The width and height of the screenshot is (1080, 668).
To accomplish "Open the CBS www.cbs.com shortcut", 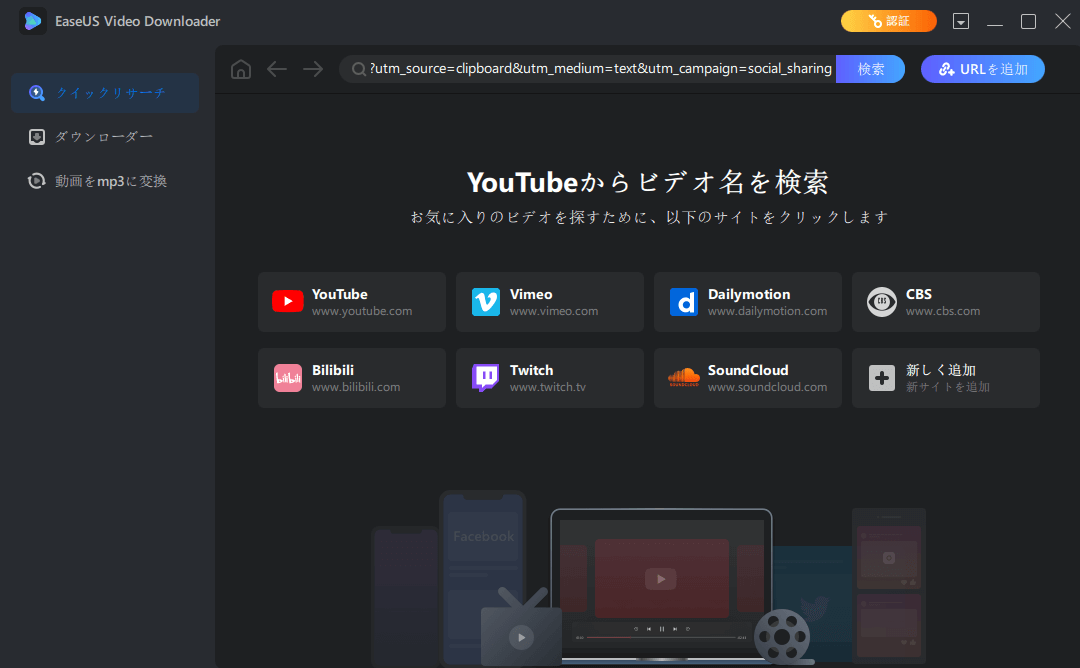I will 945,301.
